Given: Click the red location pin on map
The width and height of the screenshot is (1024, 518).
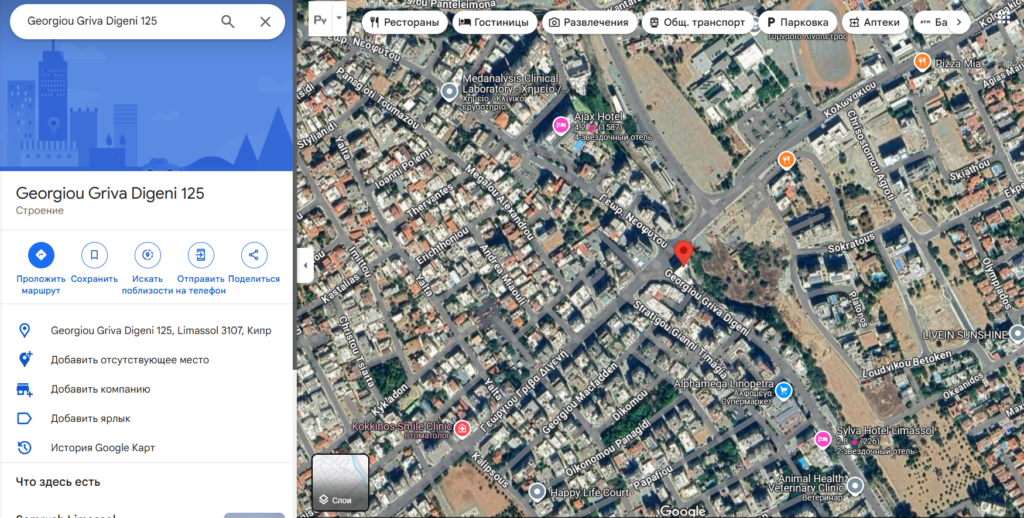Looking at the screenshot, I should (683, 253).
